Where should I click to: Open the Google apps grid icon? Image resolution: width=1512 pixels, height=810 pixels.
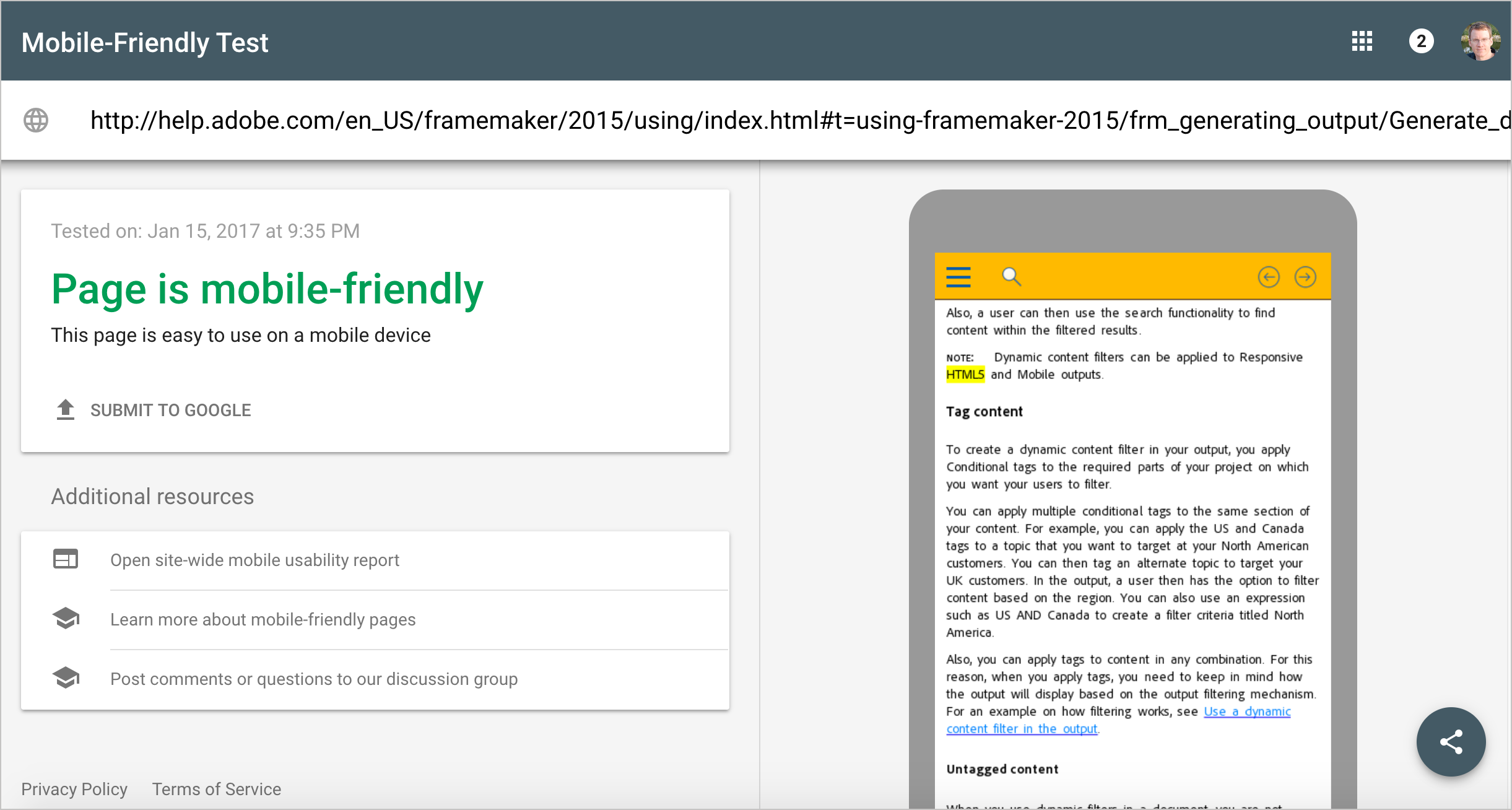click(x=1362, y=41)
